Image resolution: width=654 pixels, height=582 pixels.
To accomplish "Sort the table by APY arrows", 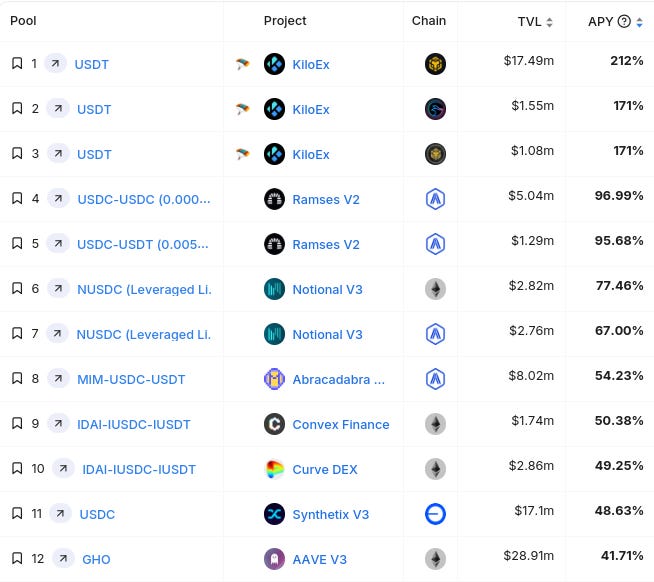I will point(639,22).
